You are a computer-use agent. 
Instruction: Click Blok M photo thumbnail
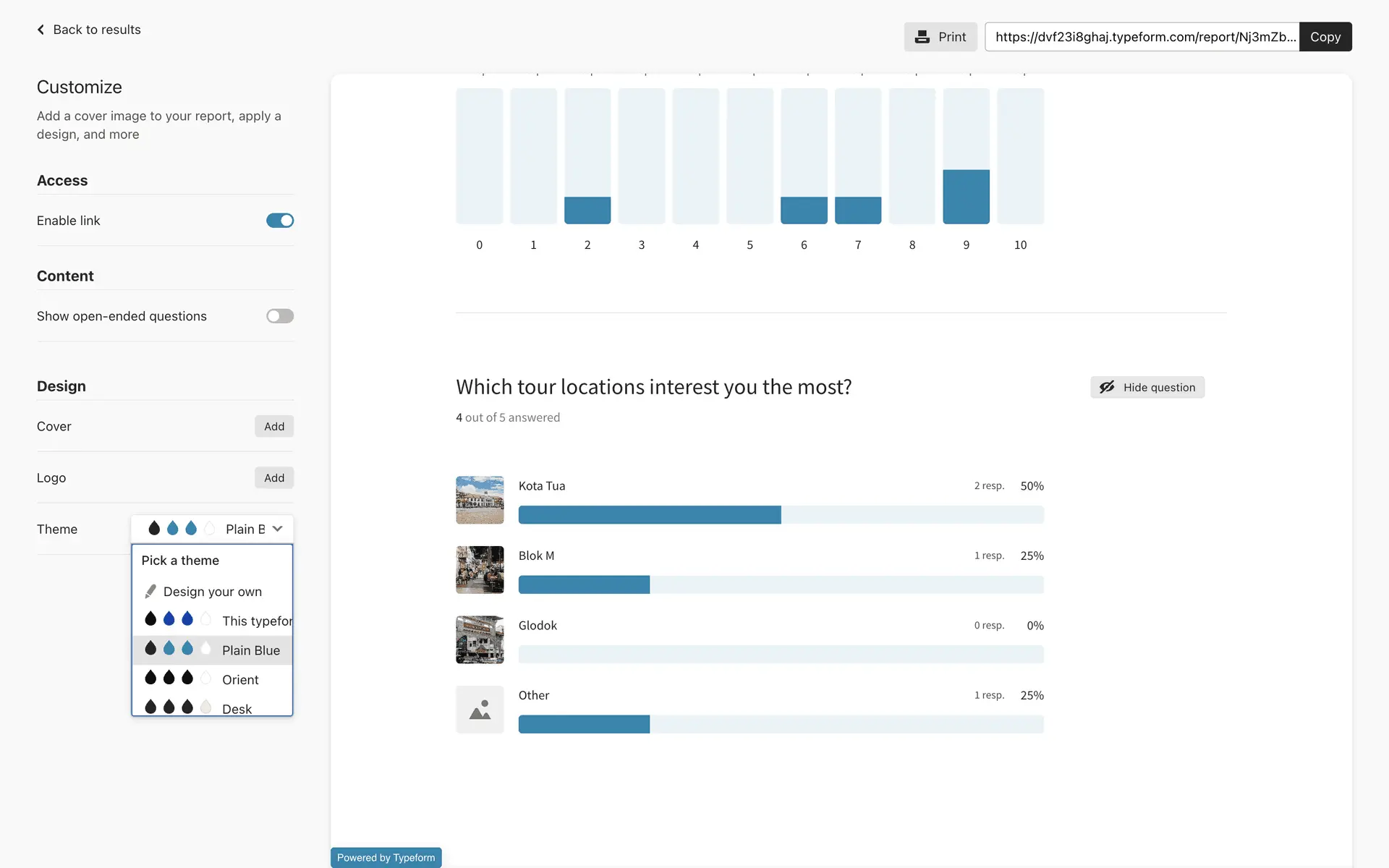480,570
